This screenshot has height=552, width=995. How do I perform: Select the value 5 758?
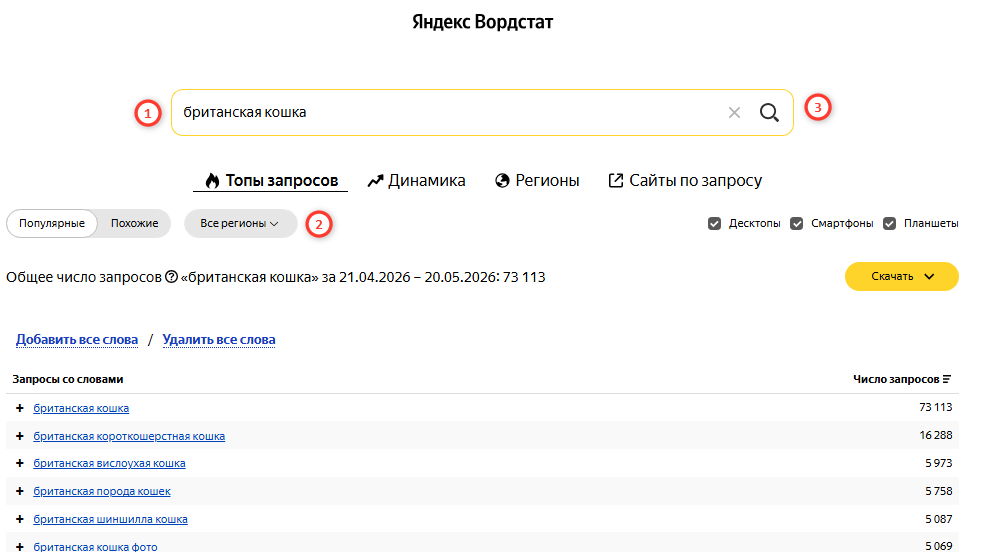tap(939, 491)
